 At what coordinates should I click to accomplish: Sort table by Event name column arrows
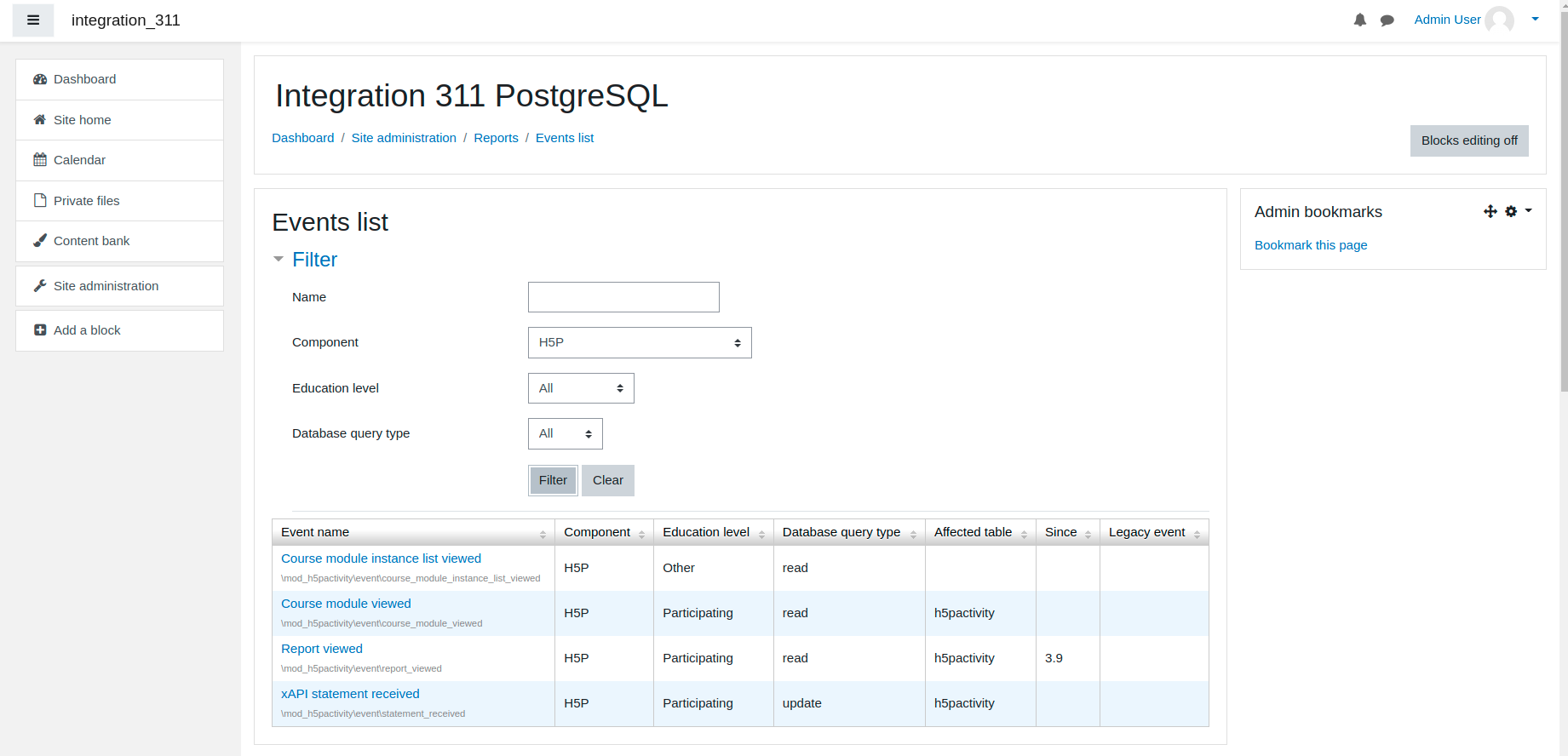543,534
